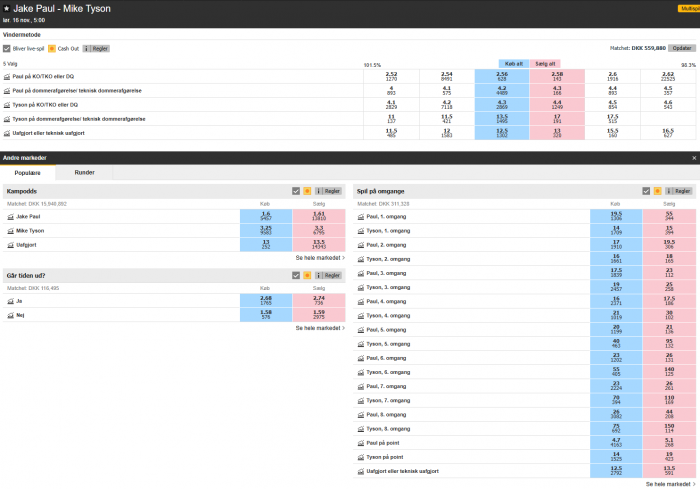This screenshot has height=489, width=700.
Task: Open graph icon for Tyson, 6. omgang
Action: tap(361, 372)
